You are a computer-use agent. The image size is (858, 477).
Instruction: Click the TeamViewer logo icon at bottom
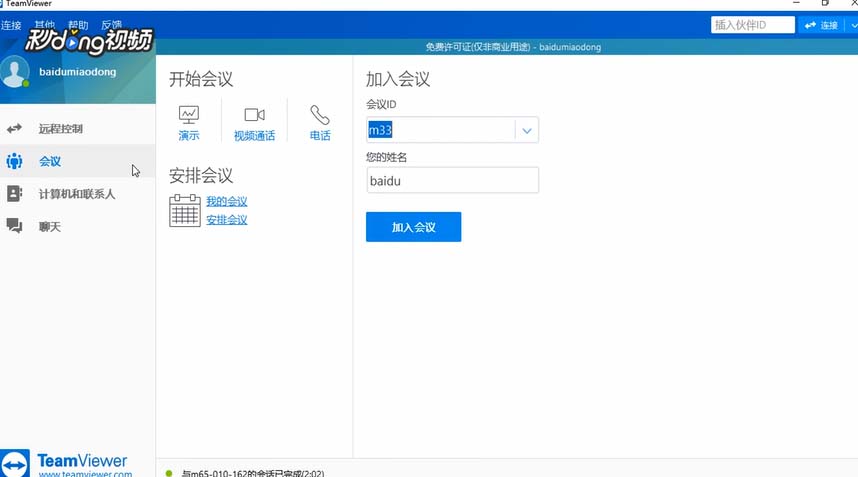(x=15, y=464)
